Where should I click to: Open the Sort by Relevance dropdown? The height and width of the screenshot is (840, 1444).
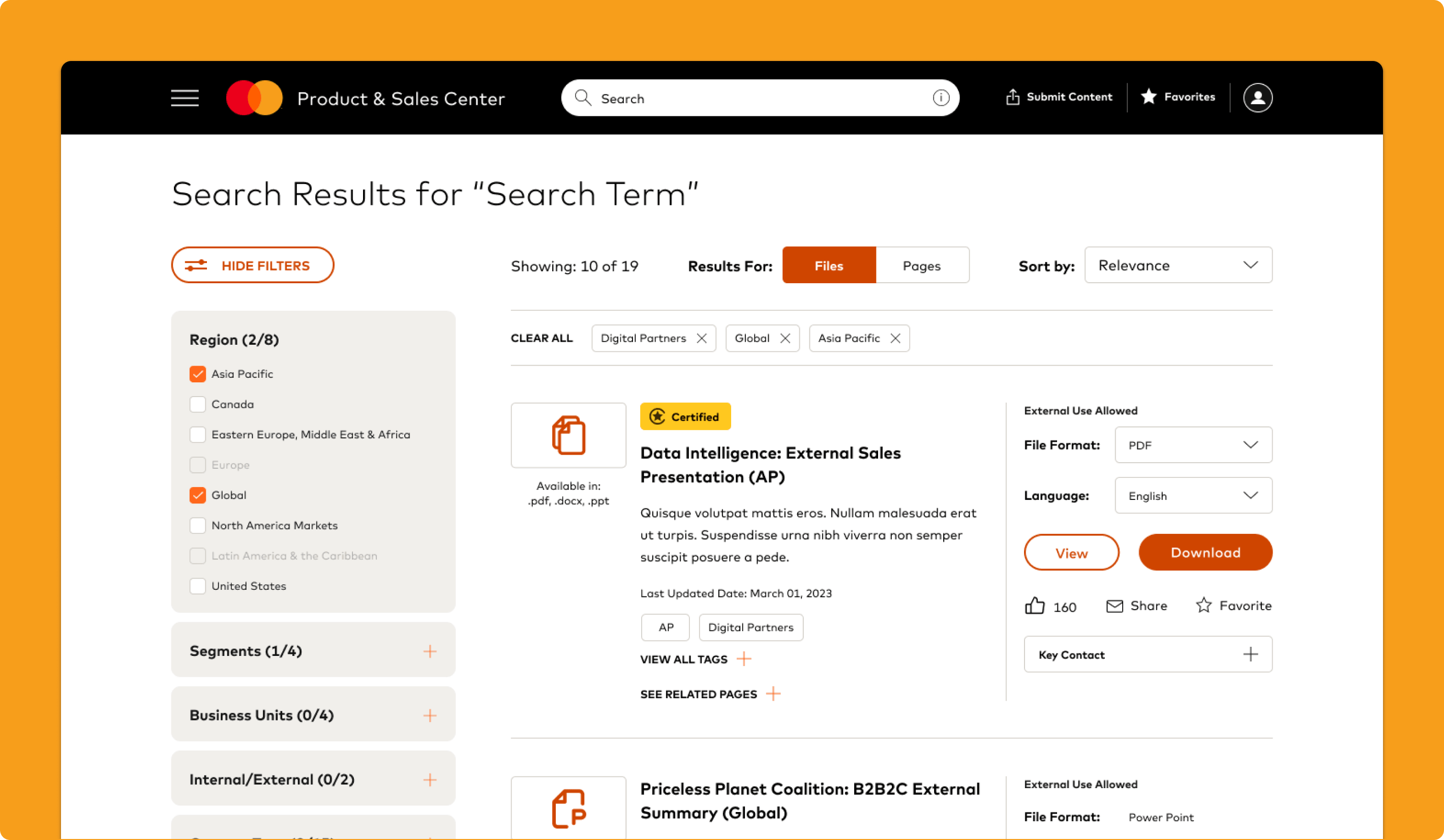1178,265
